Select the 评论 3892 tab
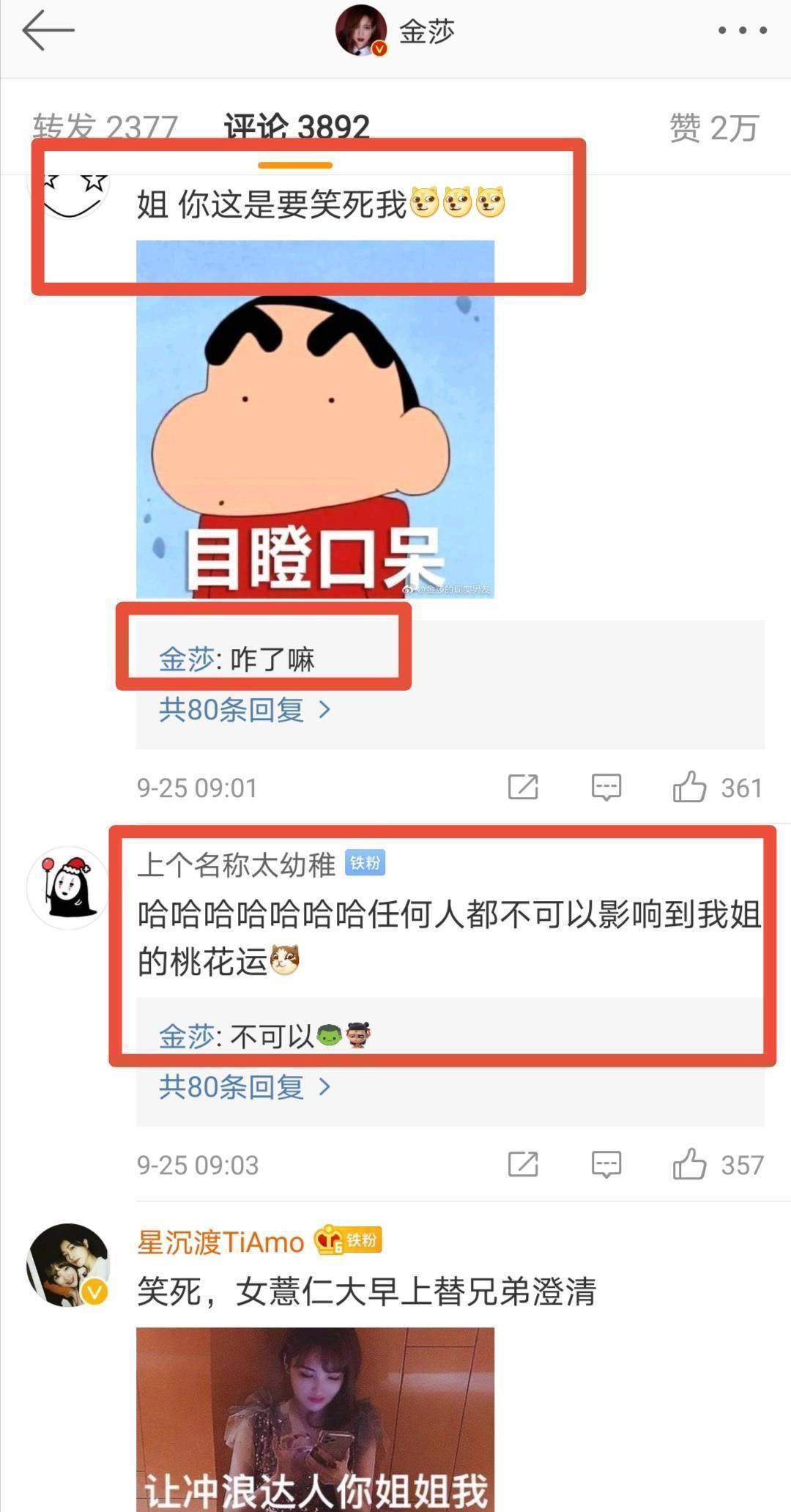 296,128
